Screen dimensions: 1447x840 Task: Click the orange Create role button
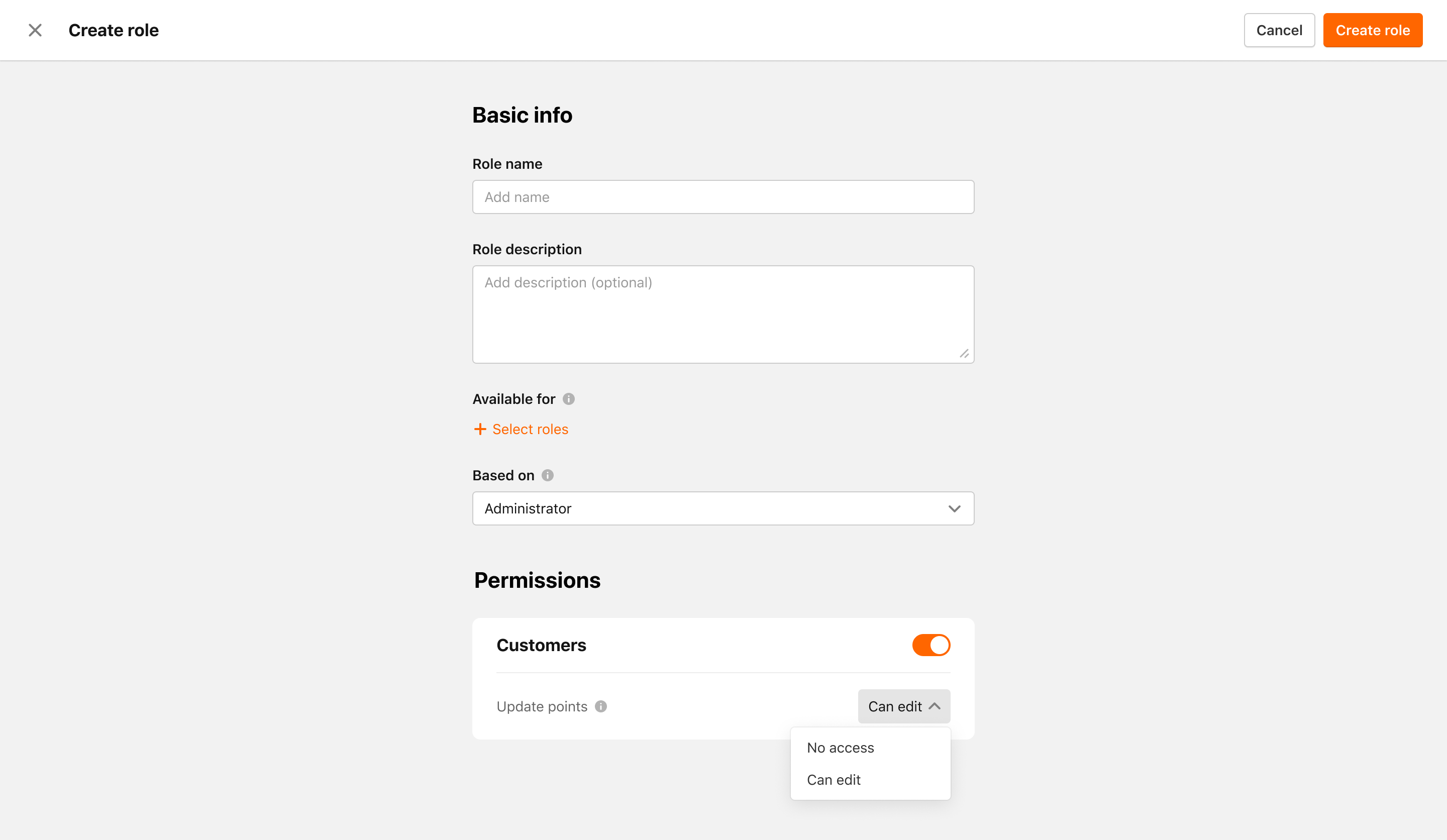(x=1372, y=30)
